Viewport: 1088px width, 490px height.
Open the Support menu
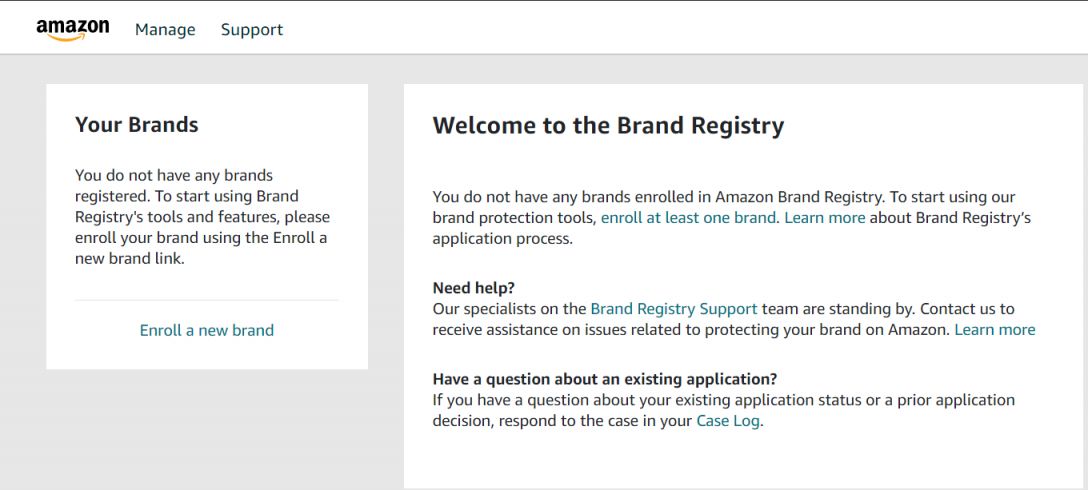coord(252,30)
